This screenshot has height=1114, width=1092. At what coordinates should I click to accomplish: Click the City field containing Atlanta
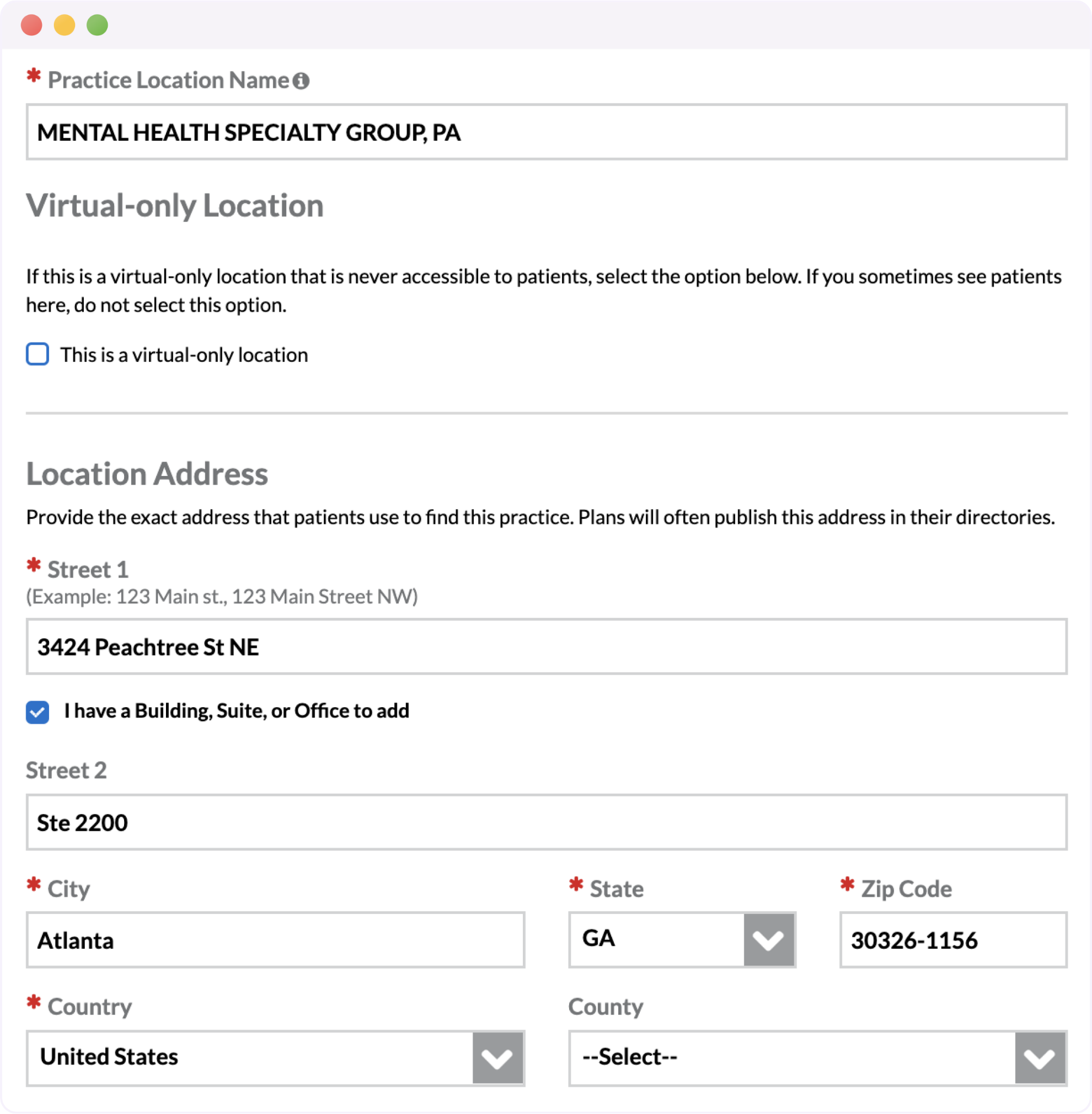[x=275, y=940]
